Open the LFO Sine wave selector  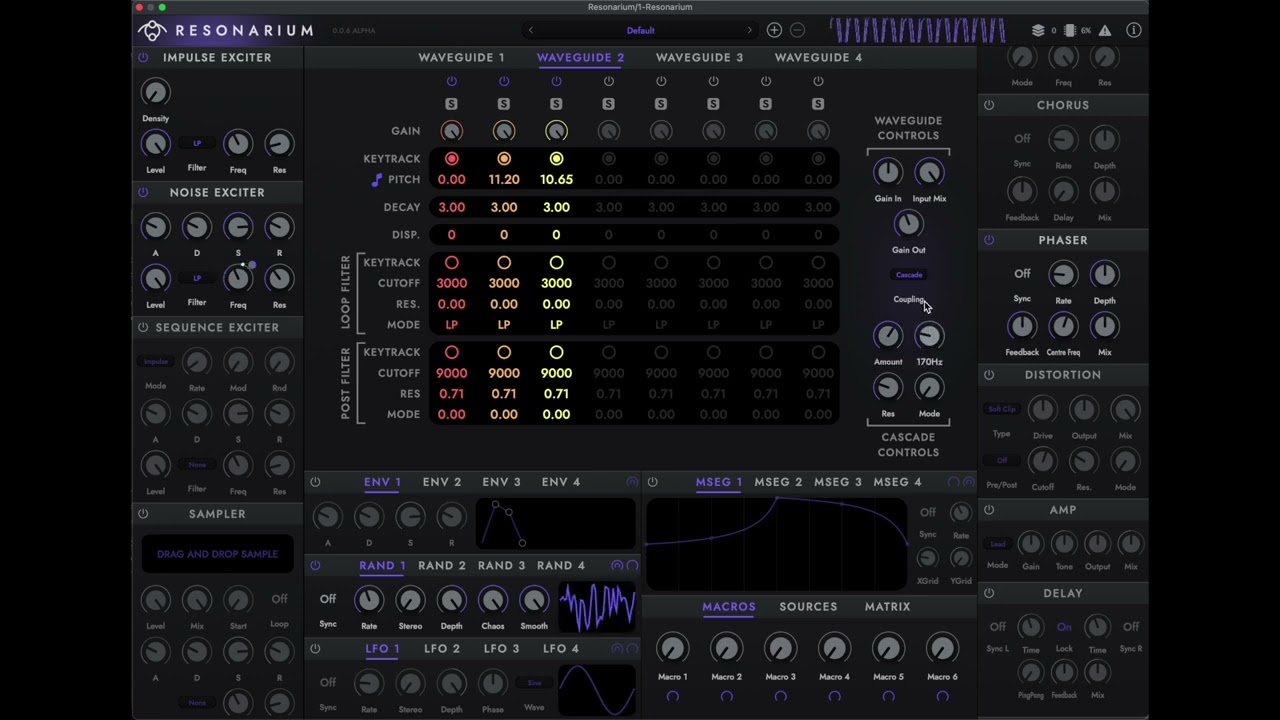[x=534, y=683]
